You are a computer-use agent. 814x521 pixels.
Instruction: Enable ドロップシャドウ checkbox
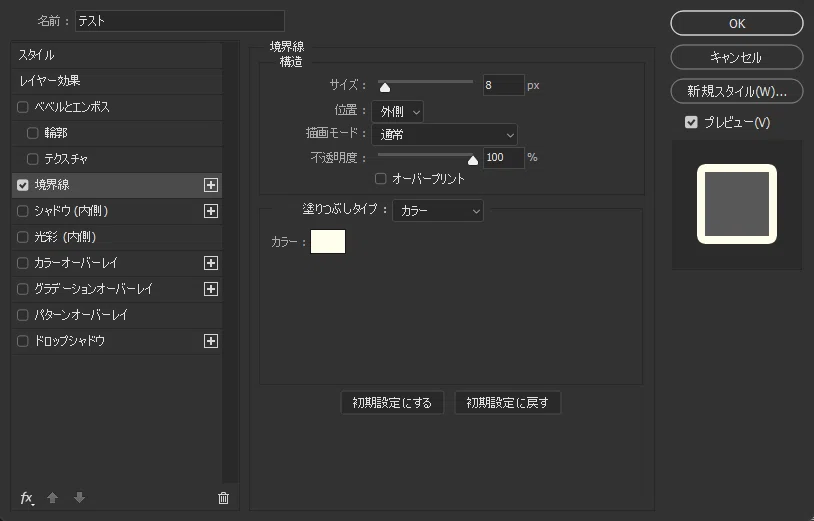pyautogui.click(x=22, y=341)
